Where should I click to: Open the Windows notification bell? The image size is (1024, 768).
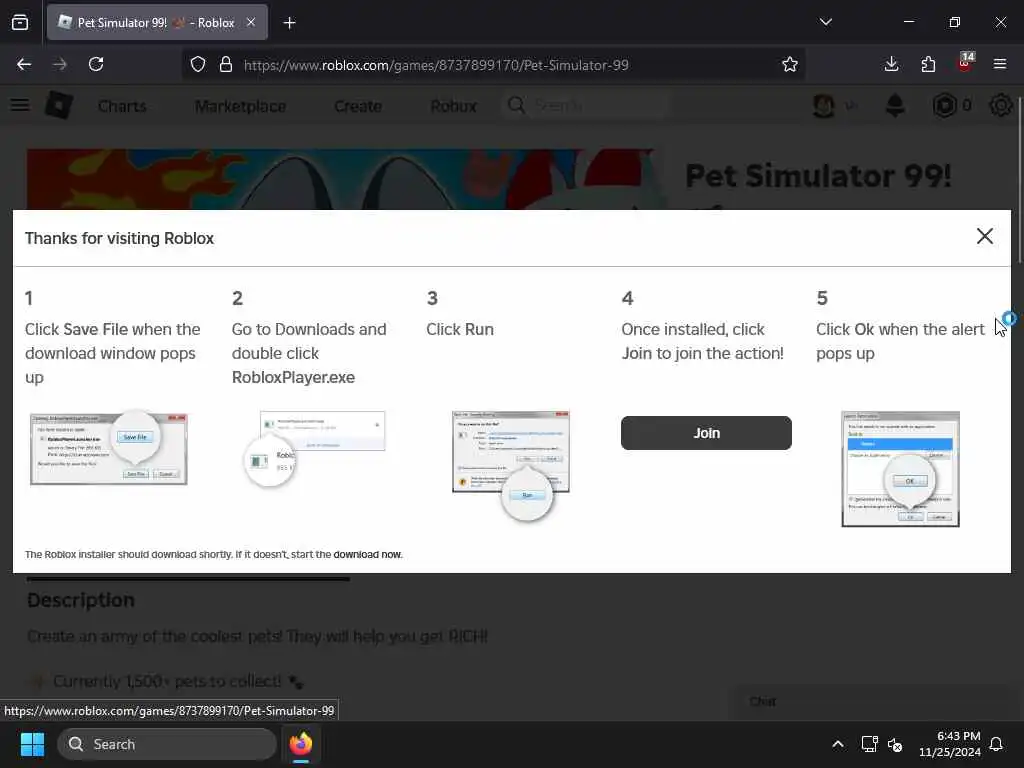coord(996,744)
